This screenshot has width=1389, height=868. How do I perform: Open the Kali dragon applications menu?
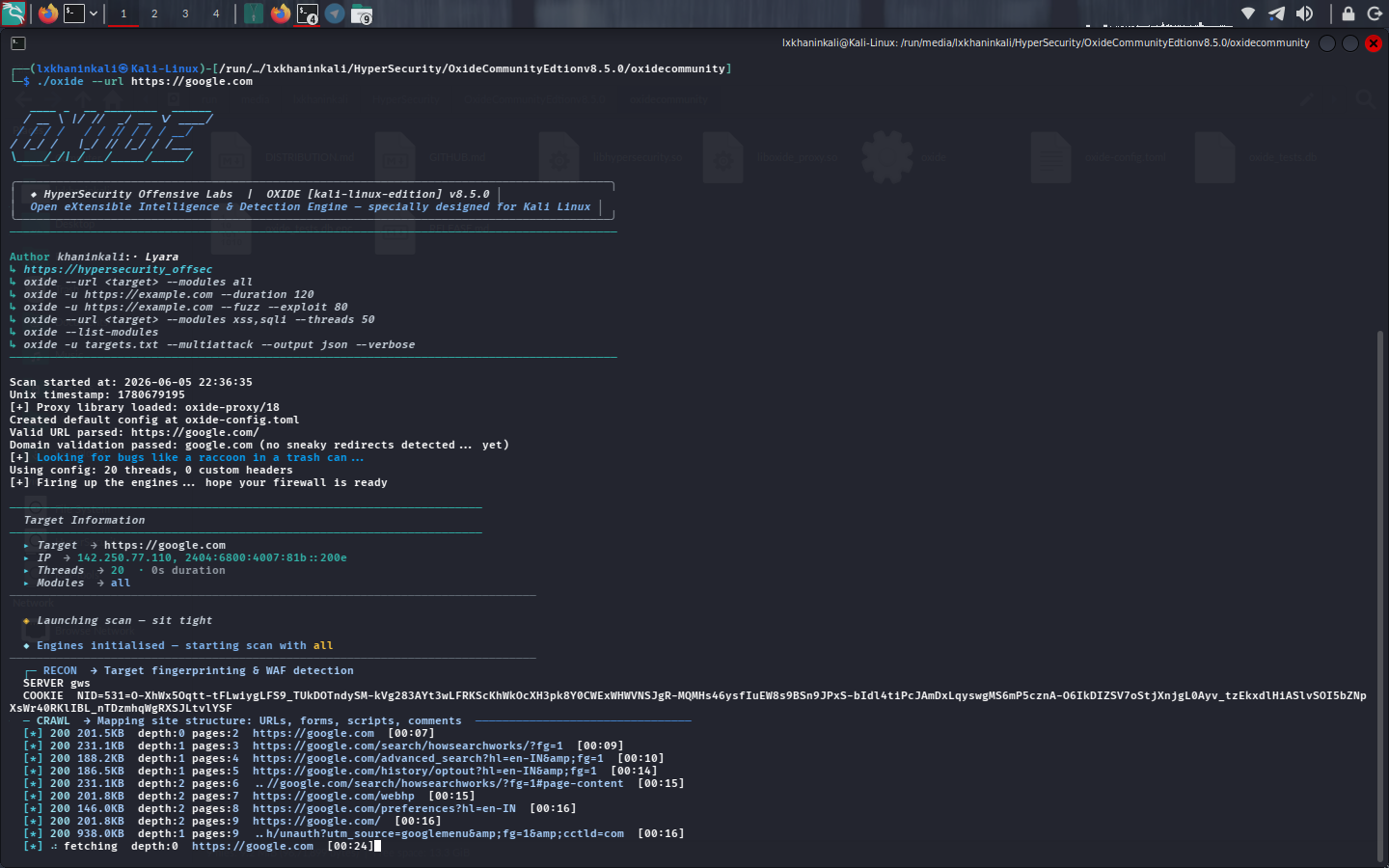pos(14,14)
